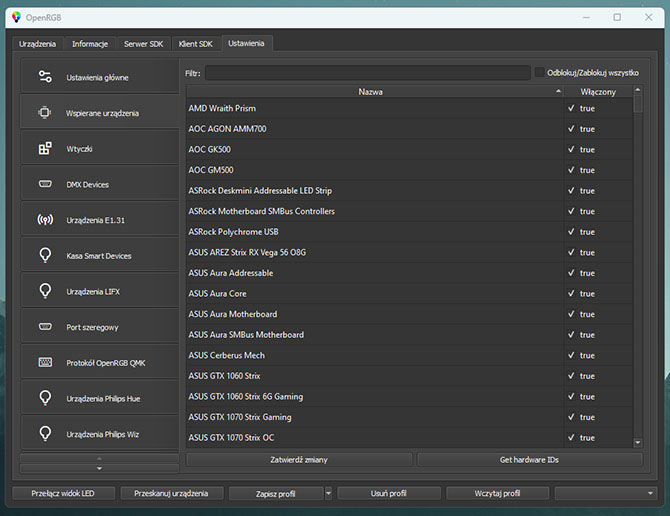Maximize the OpenRGB window
This screenshot has height=516, width=670.
617,17
